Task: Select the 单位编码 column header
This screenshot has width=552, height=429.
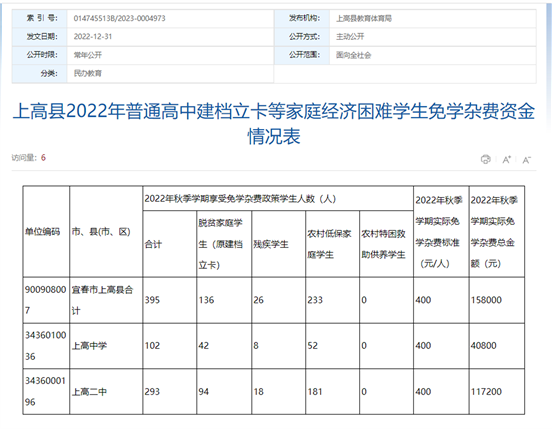Action: pyautogui.click(x=46, y=232)
